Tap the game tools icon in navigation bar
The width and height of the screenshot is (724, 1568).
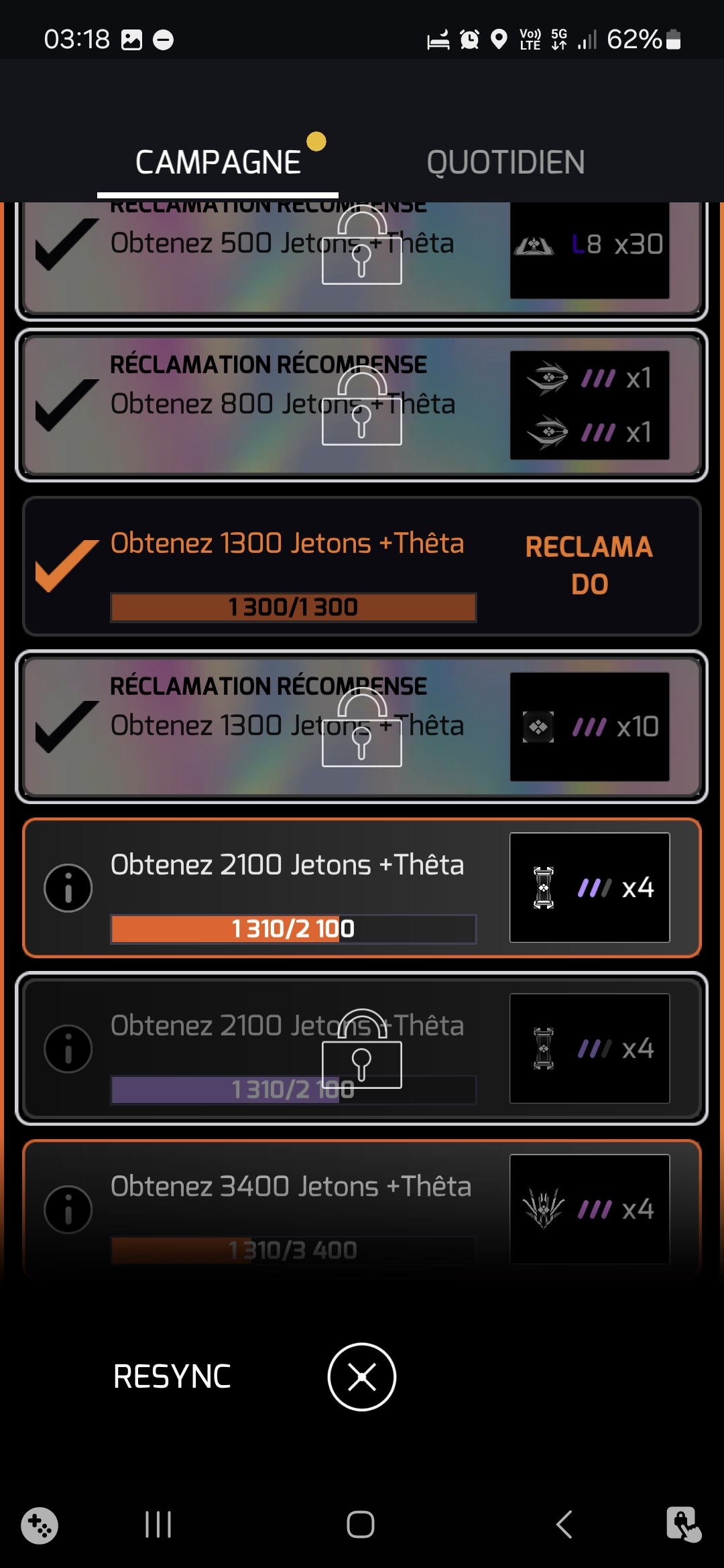[40, 1525]
